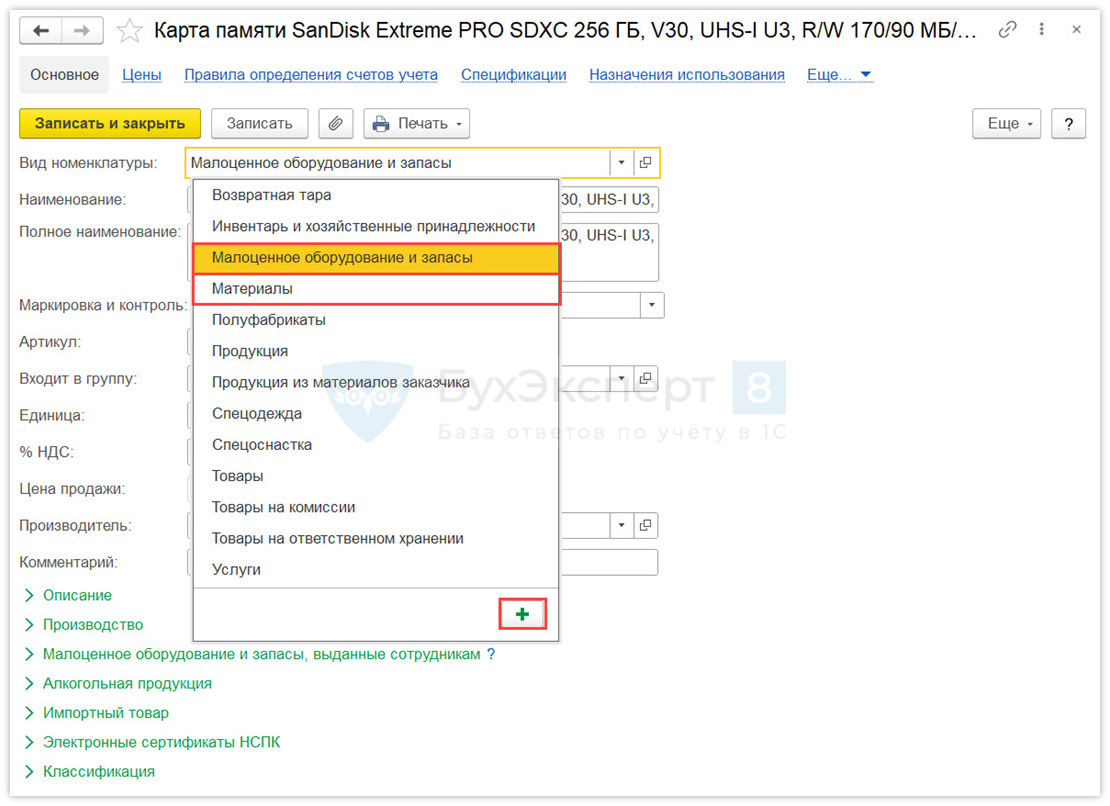The width and height of the screenshot is (1110, 806).
Task: Select Возвратная тара from the list
Action: pos(376,195)
